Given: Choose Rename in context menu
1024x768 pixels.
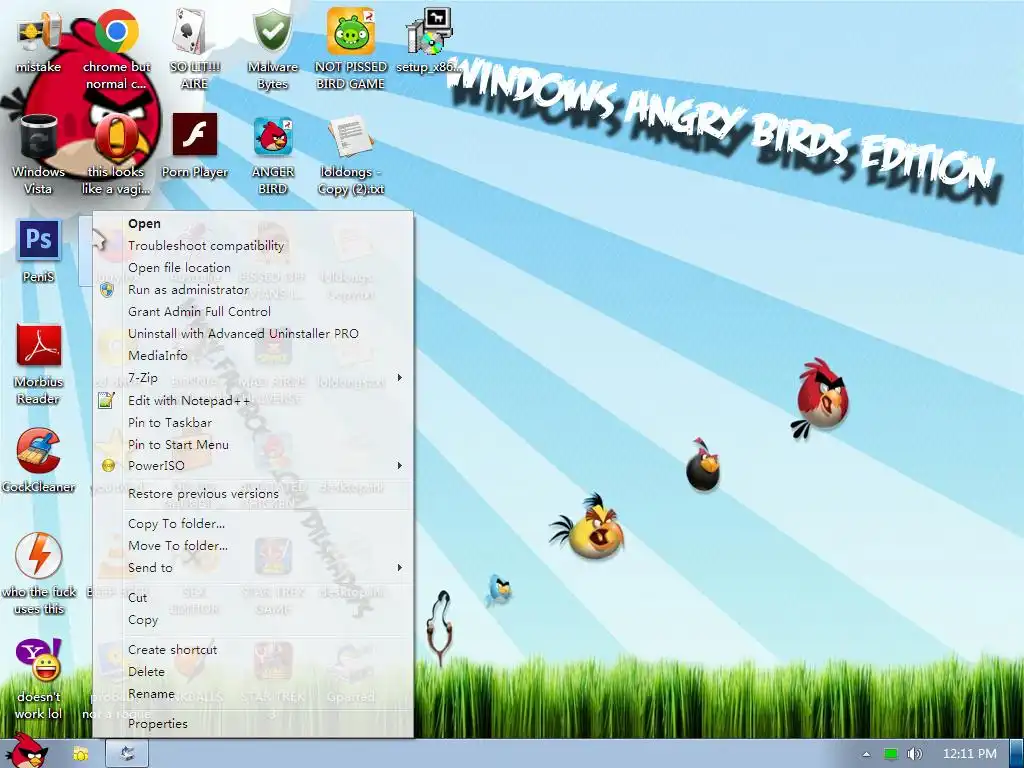Looking at the screenshot, I should [x=253, y=694].
